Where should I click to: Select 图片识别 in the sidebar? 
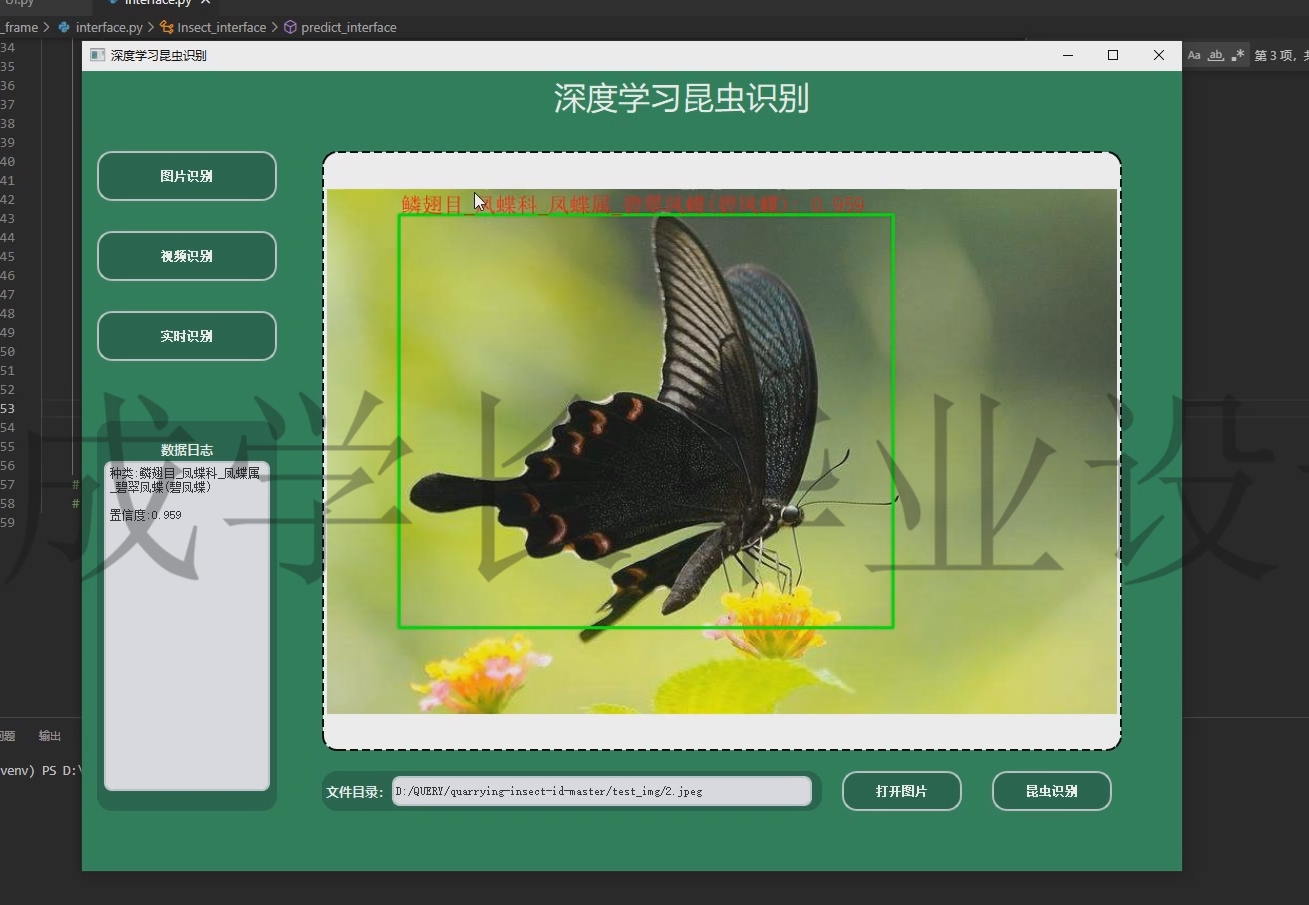[186, 176]
